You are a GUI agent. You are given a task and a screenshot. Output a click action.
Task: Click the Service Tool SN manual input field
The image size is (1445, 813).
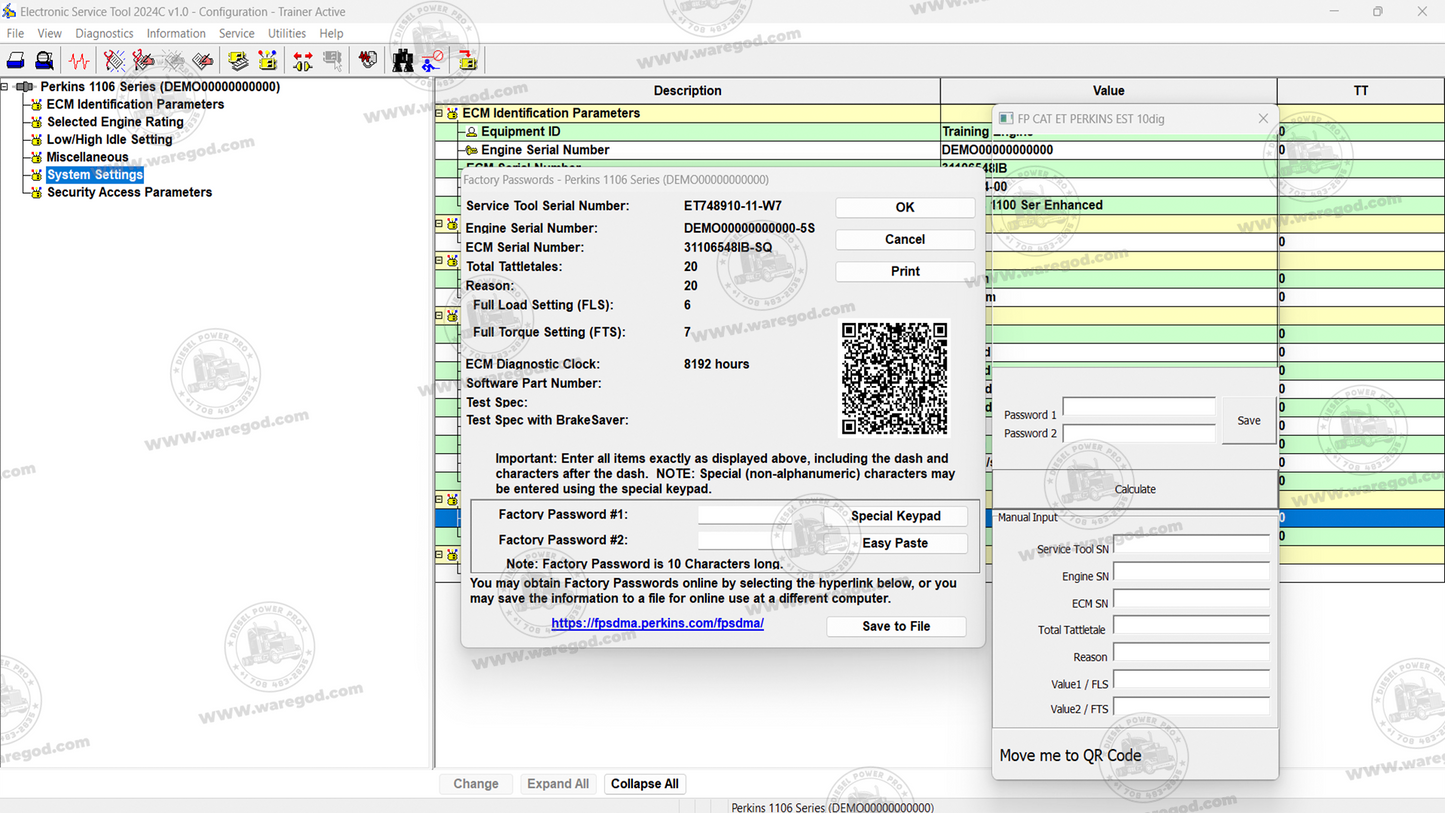(x=1190, y=545)
